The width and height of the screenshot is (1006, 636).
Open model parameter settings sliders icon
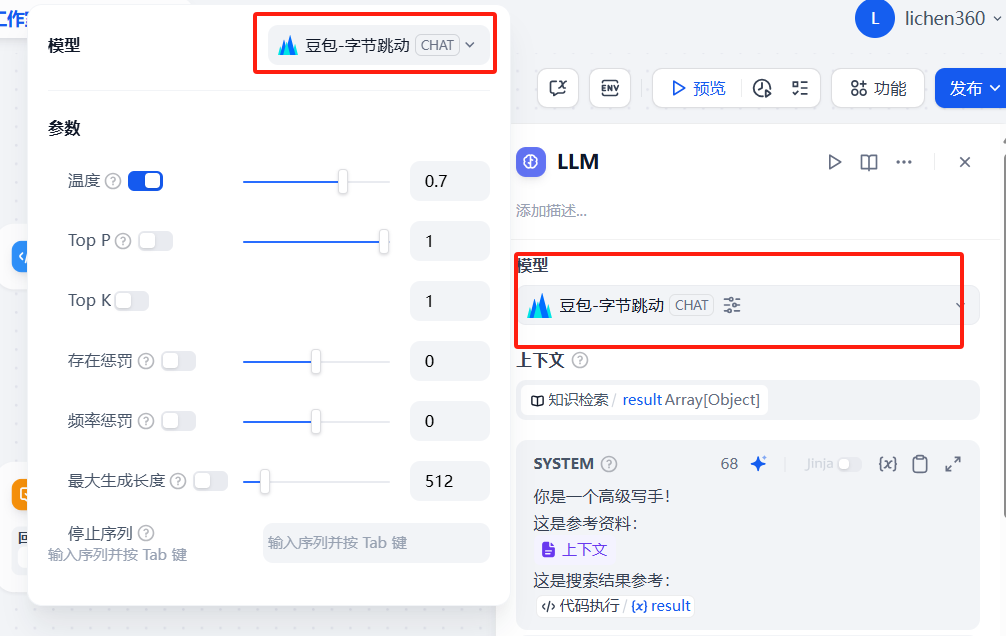coord(731,305)
